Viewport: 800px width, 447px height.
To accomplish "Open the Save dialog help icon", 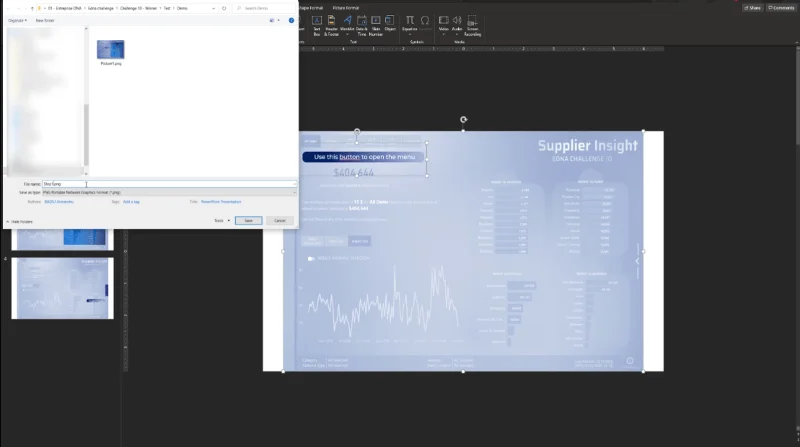I will click(291, 20).
